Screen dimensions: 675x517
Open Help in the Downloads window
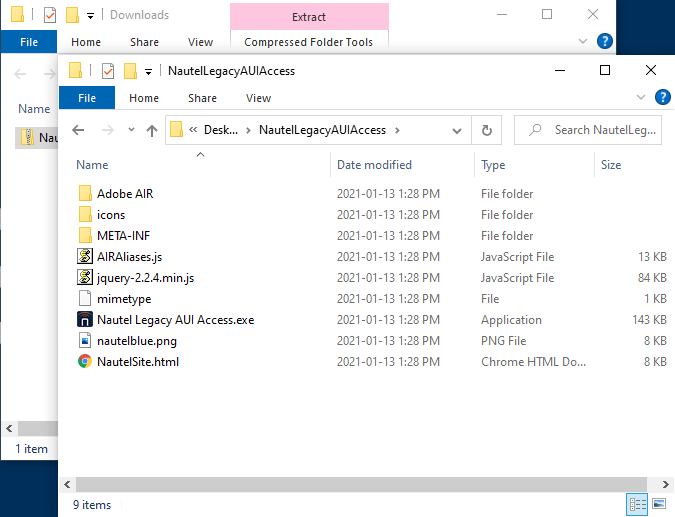605,41
